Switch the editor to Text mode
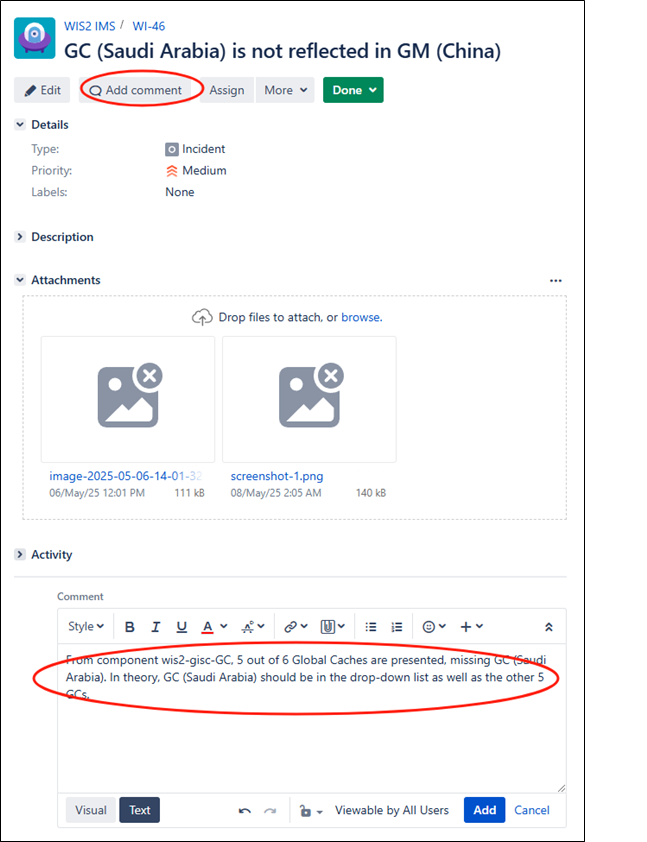The height and width of the screenshot is (842, 647). [140, 810]
